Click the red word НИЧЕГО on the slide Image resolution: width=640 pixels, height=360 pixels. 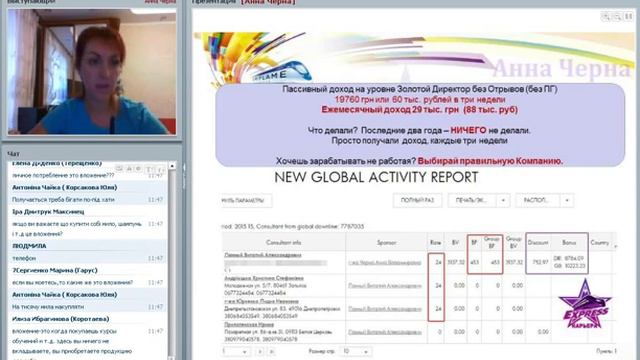point(468,130)
